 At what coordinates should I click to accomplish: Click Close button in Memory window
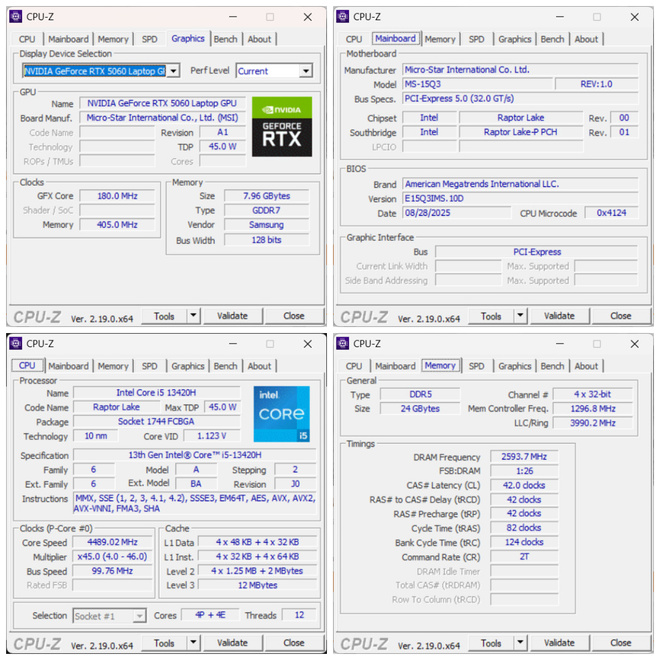coord(621,643)
